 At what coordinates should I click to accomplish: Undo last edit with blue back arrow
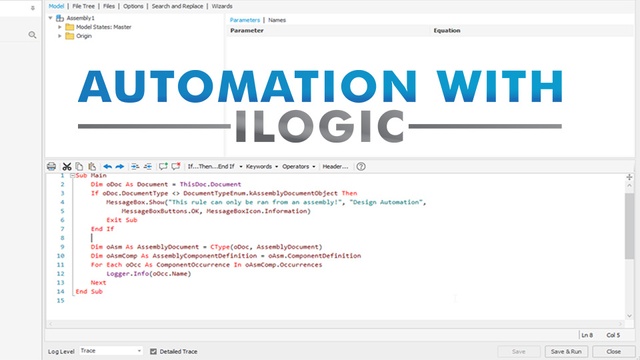[x=108, y=167]
